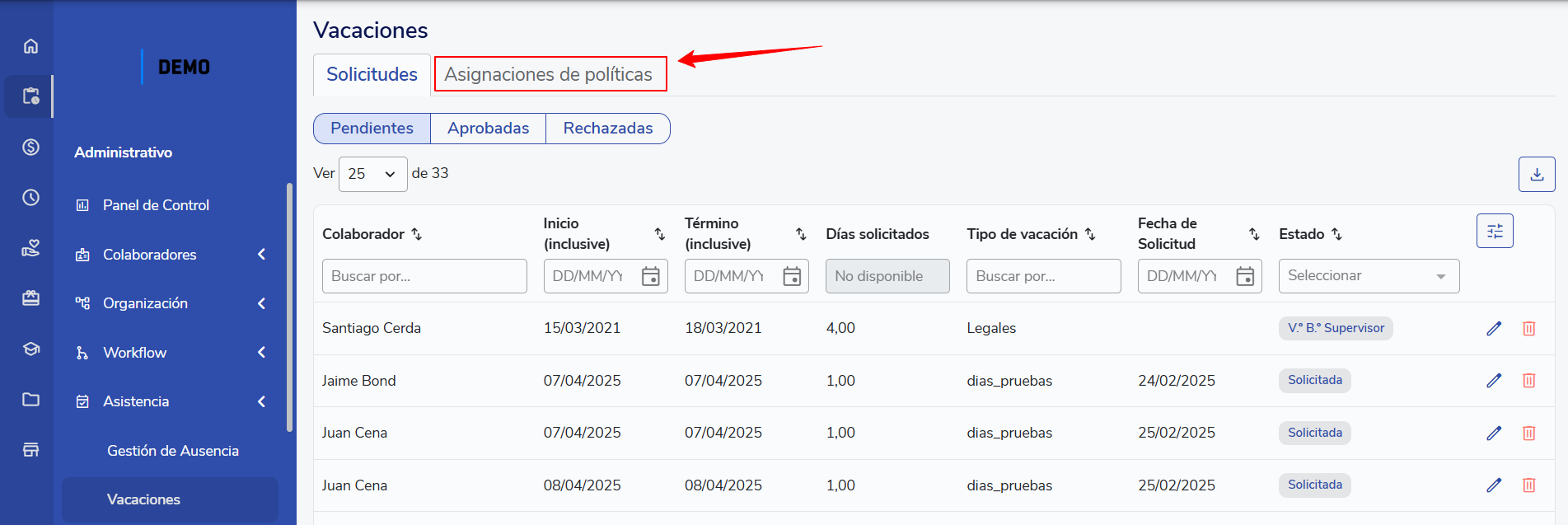Select the Aprobadas tab
The width and height of the screenshot is (1568, 525).
[x=488, y=129]
